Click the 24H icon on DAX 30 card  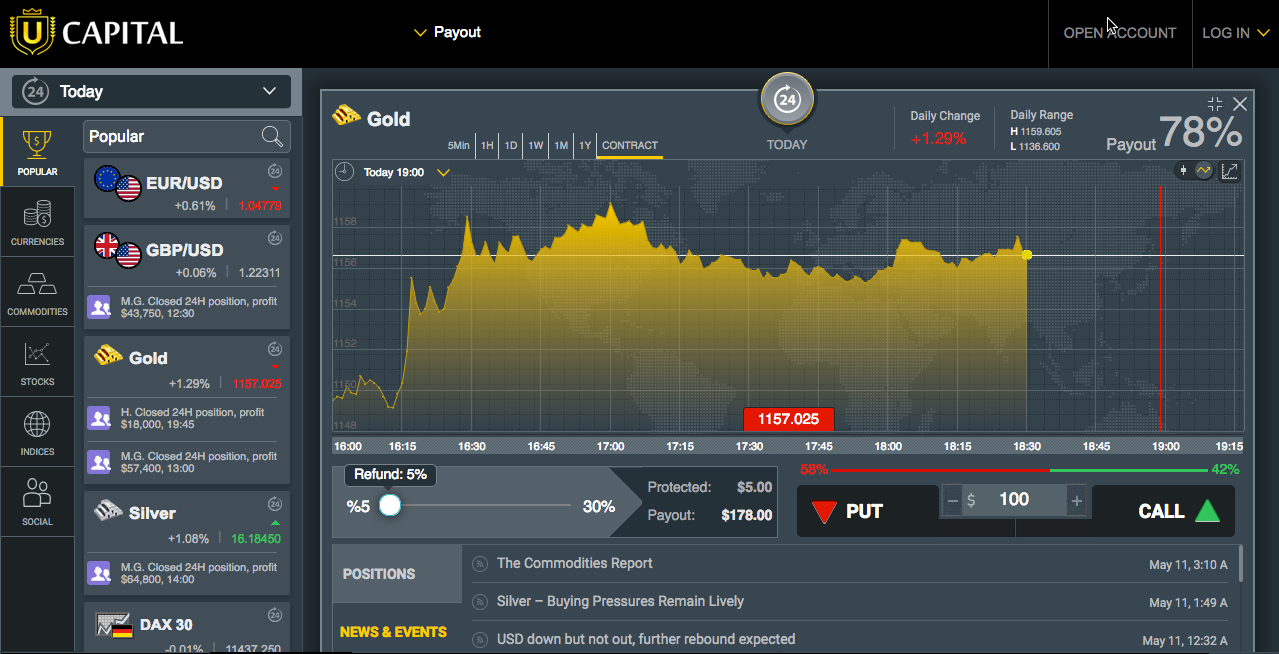pos(275,615)
